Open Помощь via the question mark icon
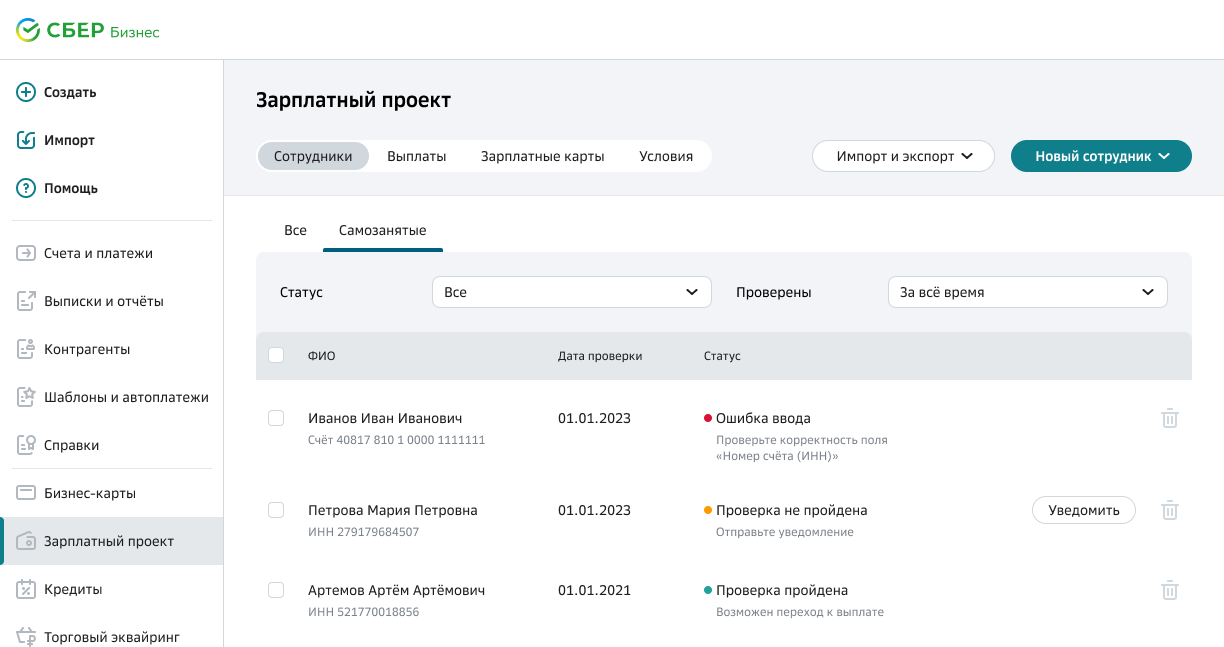 coord(26,188)
